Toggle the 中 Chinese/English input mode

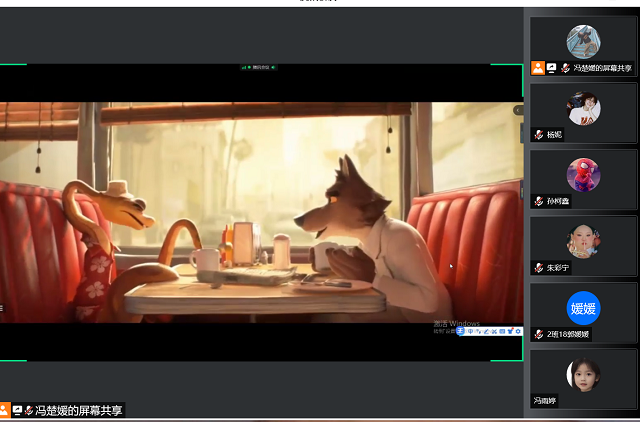click(x=470, y=331)
